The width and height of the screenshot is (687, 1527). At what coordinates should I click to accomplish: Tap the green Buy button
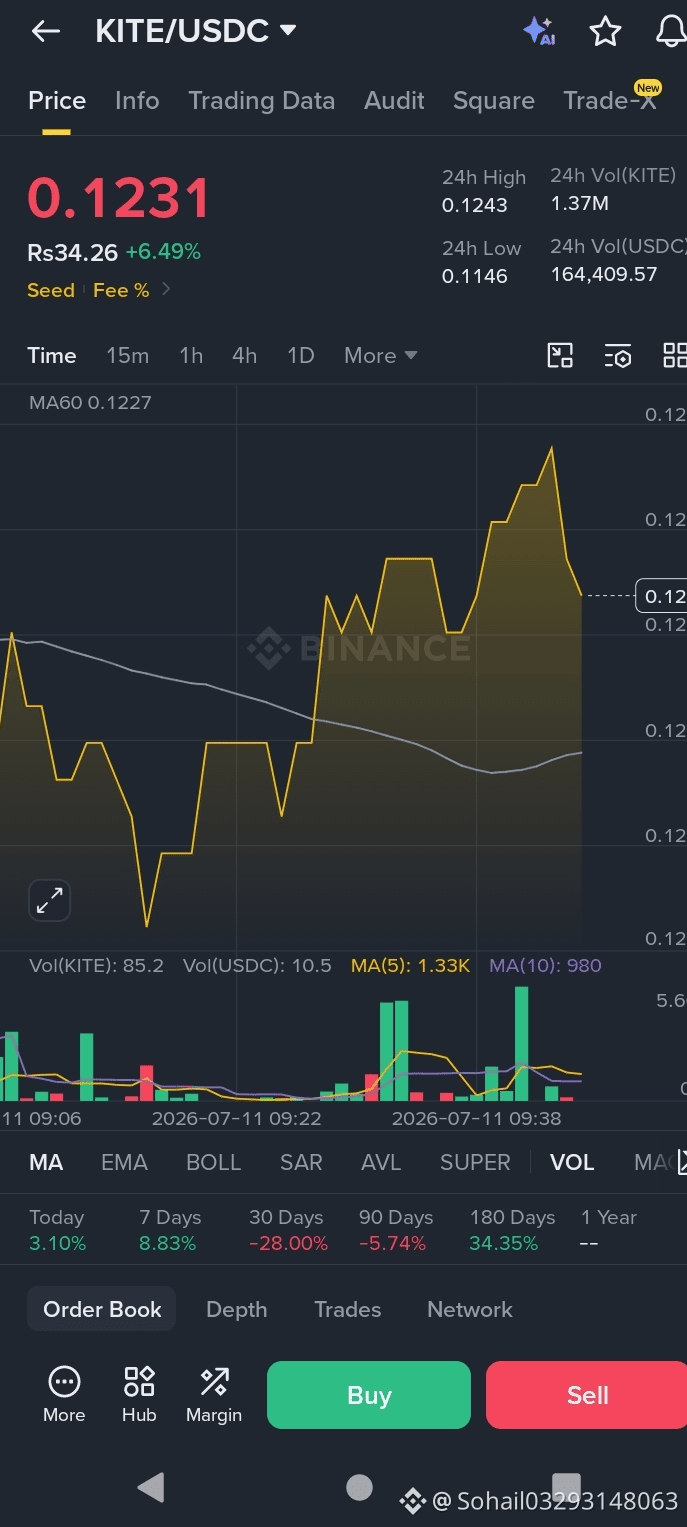(x=369, y=1395)
